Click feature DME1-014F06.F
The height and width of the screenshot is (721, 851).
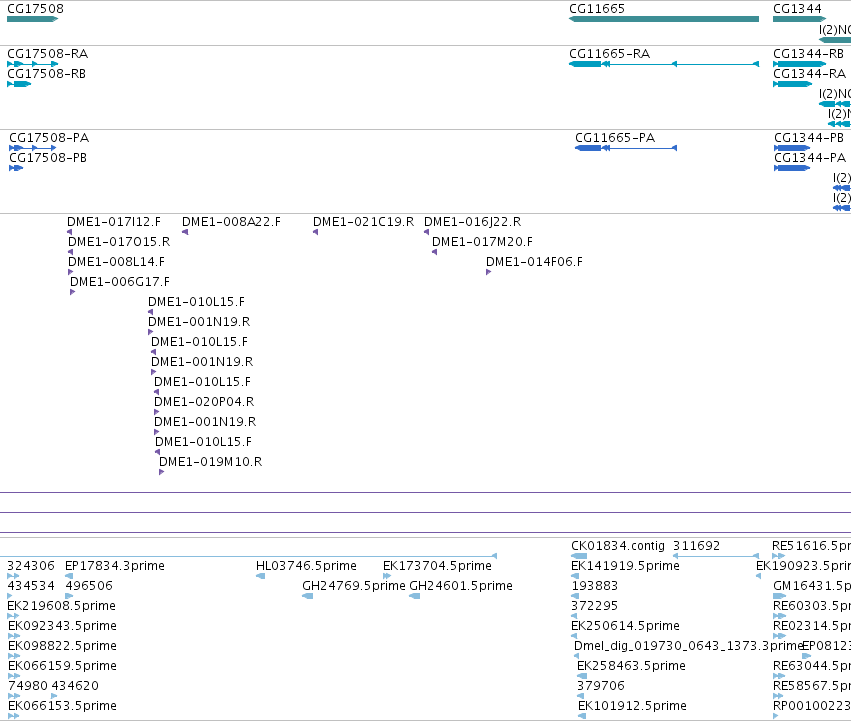pos(488,272)
